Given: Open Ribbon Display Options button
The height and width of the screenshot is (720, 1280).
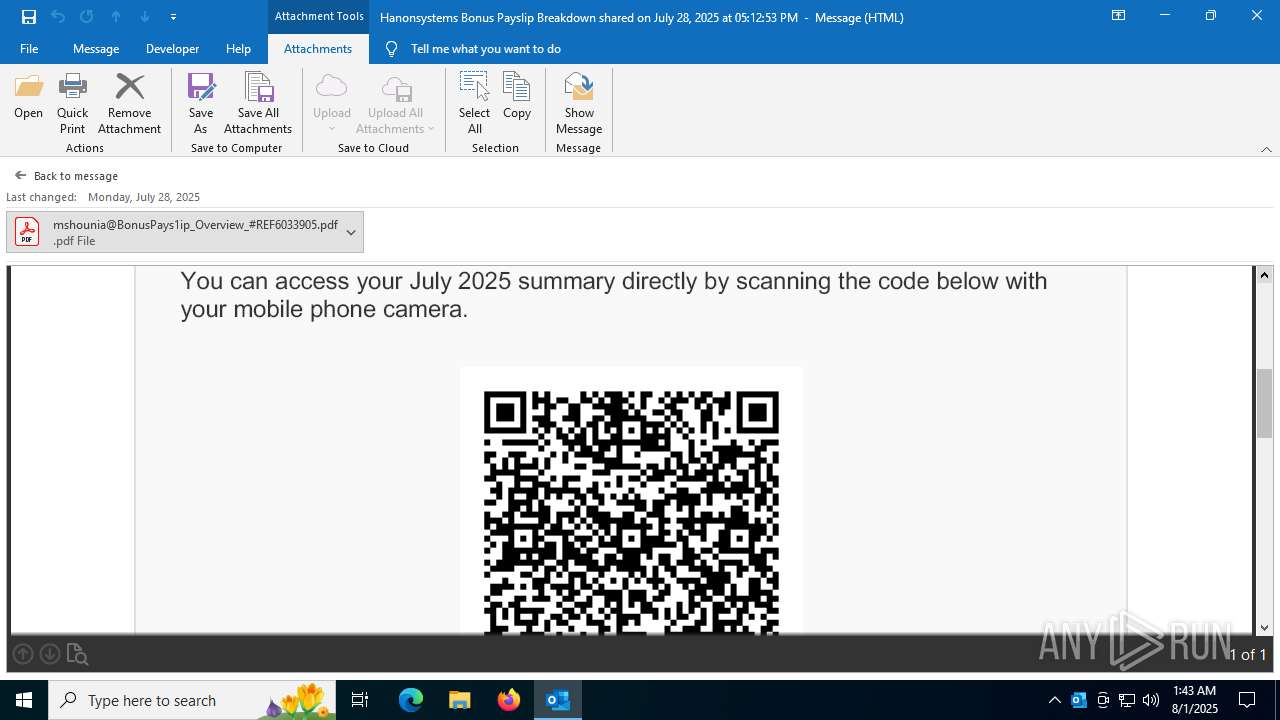Looking at the screenshot, I should pos(1119,16).
